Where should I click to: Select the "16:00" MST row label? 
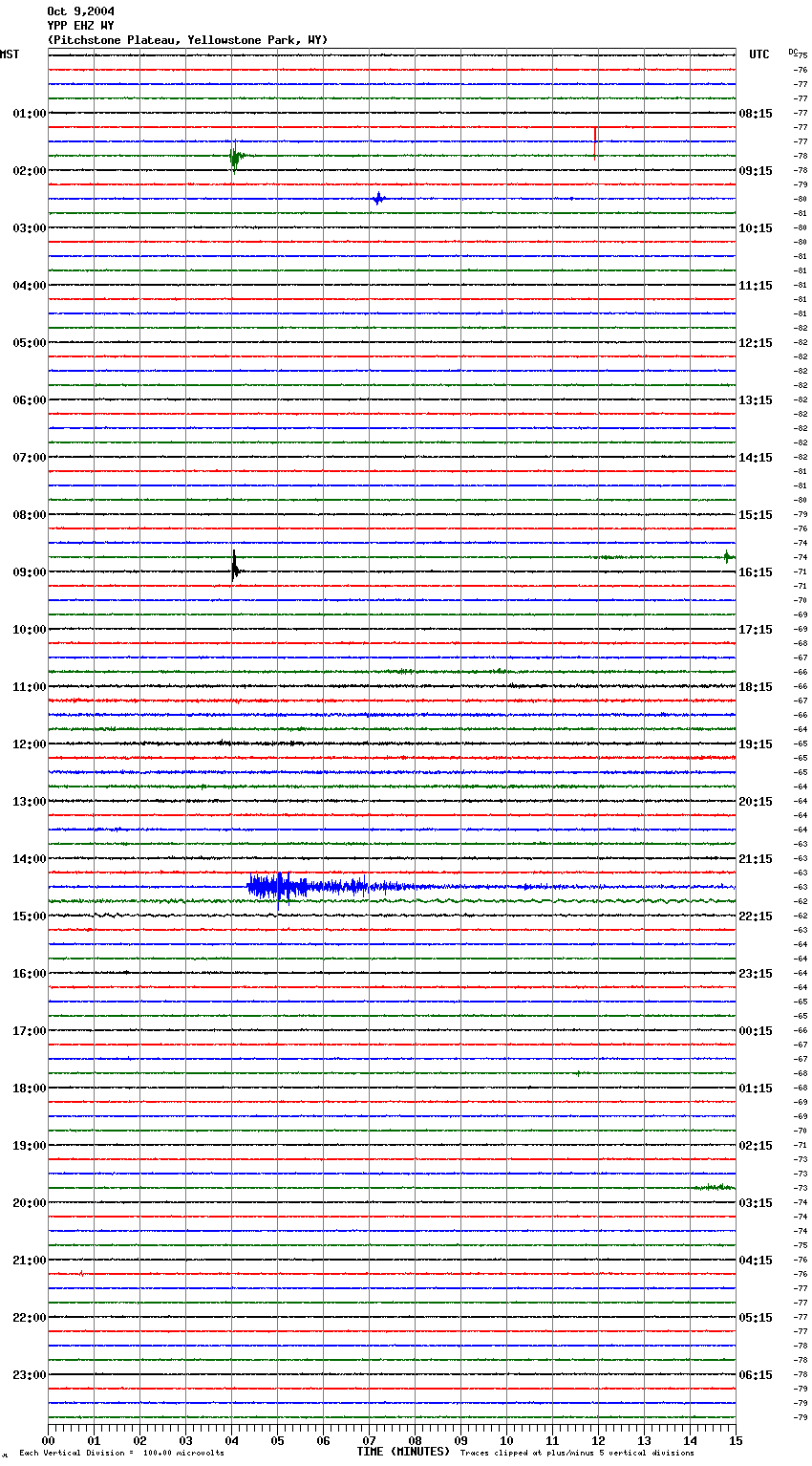click(30, 974)
